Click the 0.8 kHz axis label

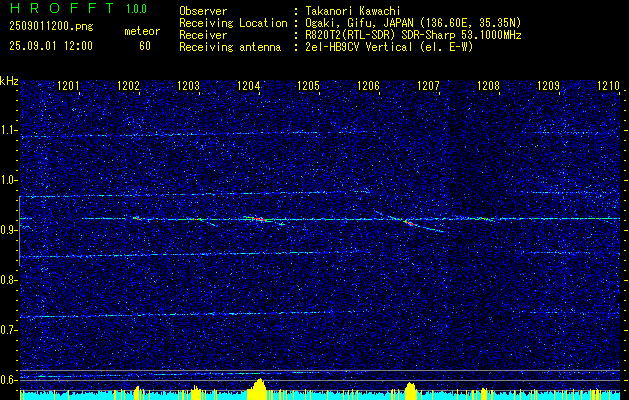pos(8,280)
